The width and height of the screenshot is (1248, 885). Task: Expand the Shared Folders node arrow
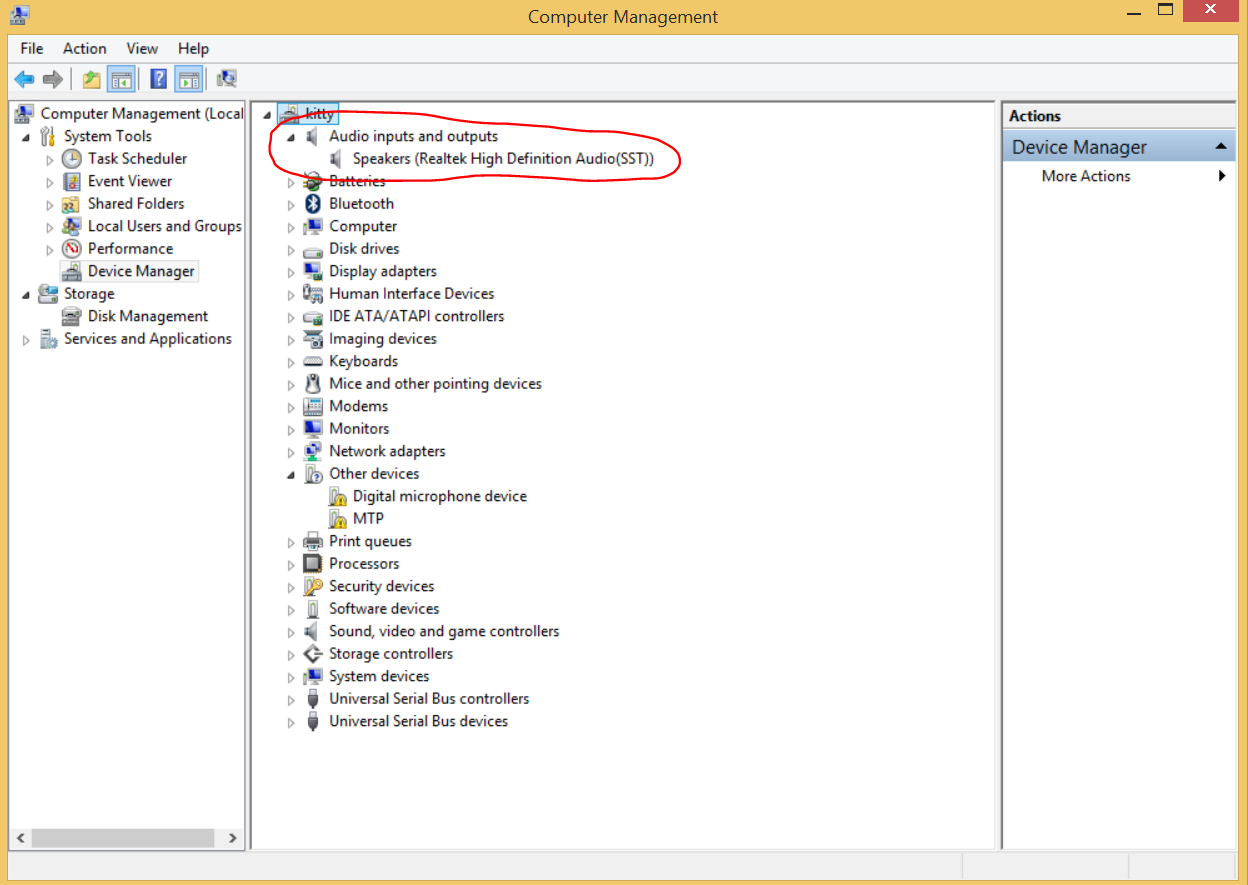(x=50, y=204)
